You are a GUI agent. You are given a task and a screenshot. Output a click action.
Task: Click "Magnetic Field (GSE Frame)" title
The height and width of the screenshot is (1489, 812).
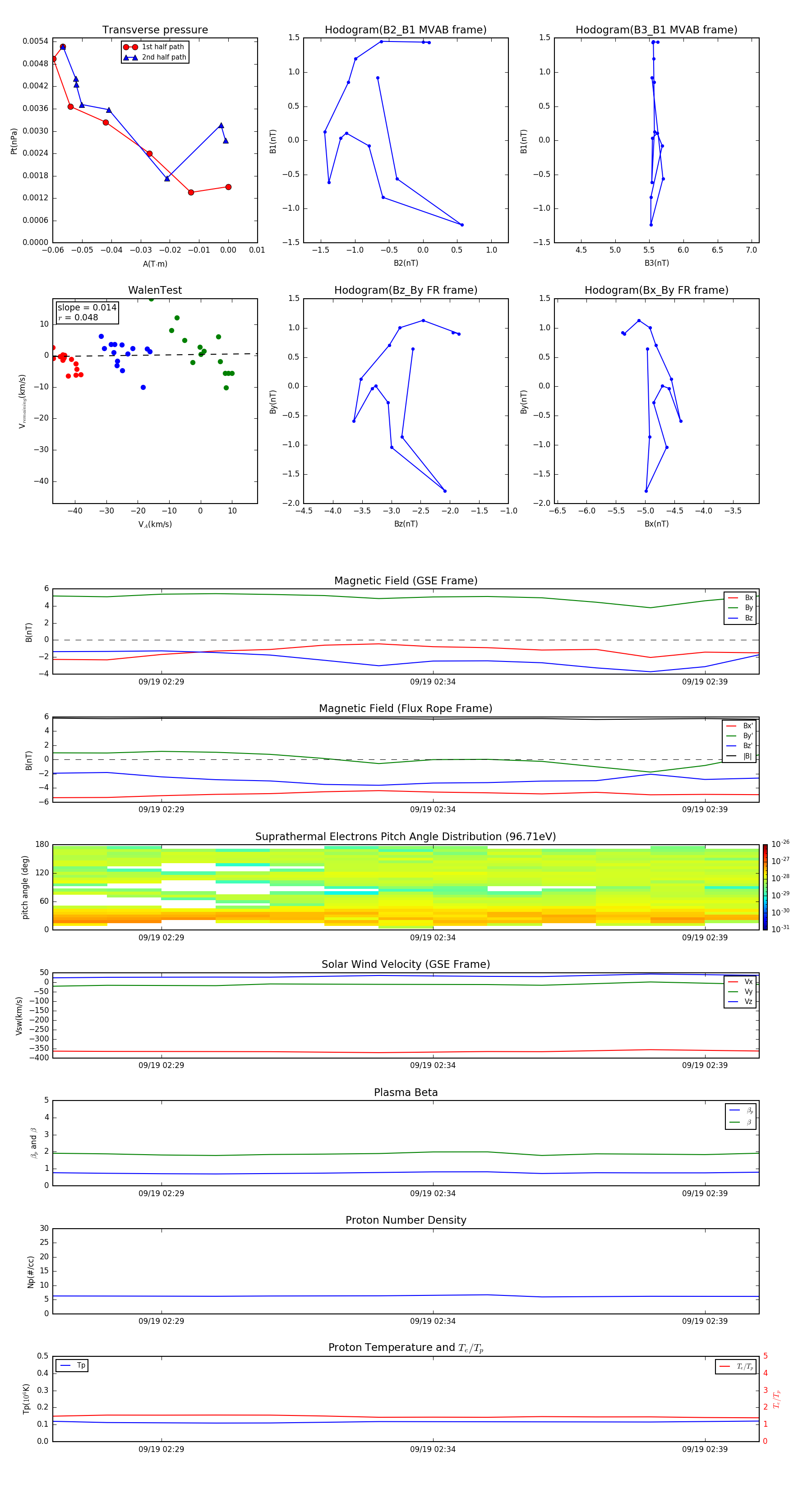pos(406,581)
